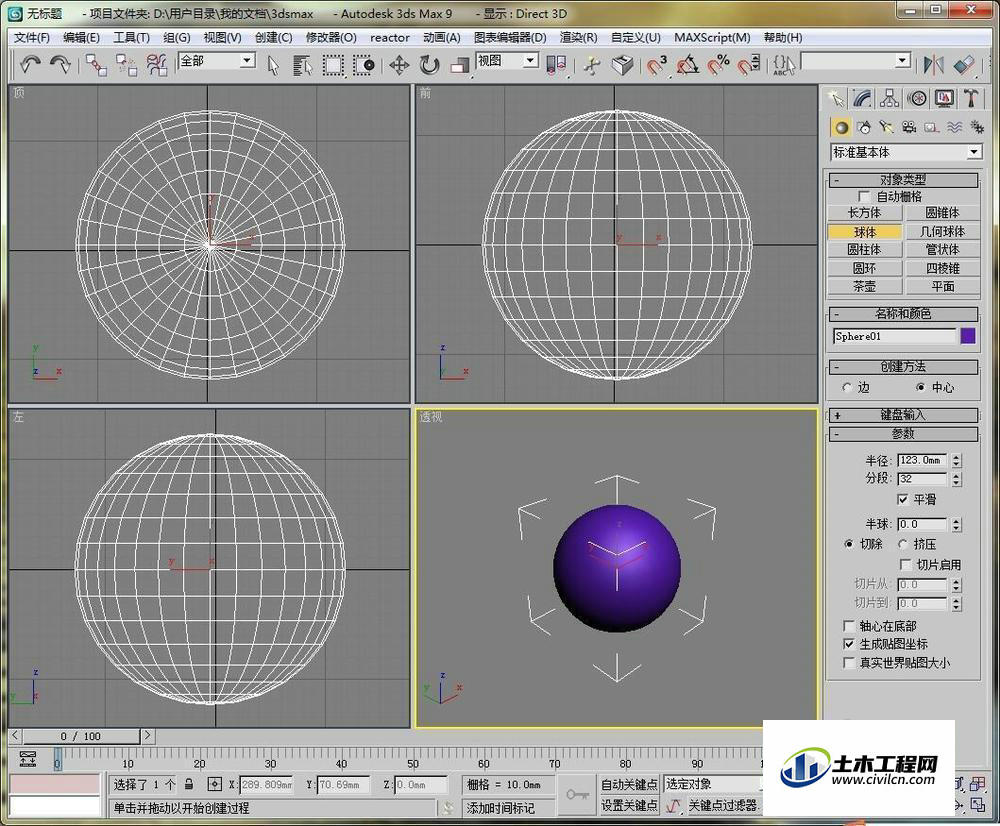Collapse the 创建方法 rollout
This screenshot has height=826, width=1000.
click(x=903, y=367)
